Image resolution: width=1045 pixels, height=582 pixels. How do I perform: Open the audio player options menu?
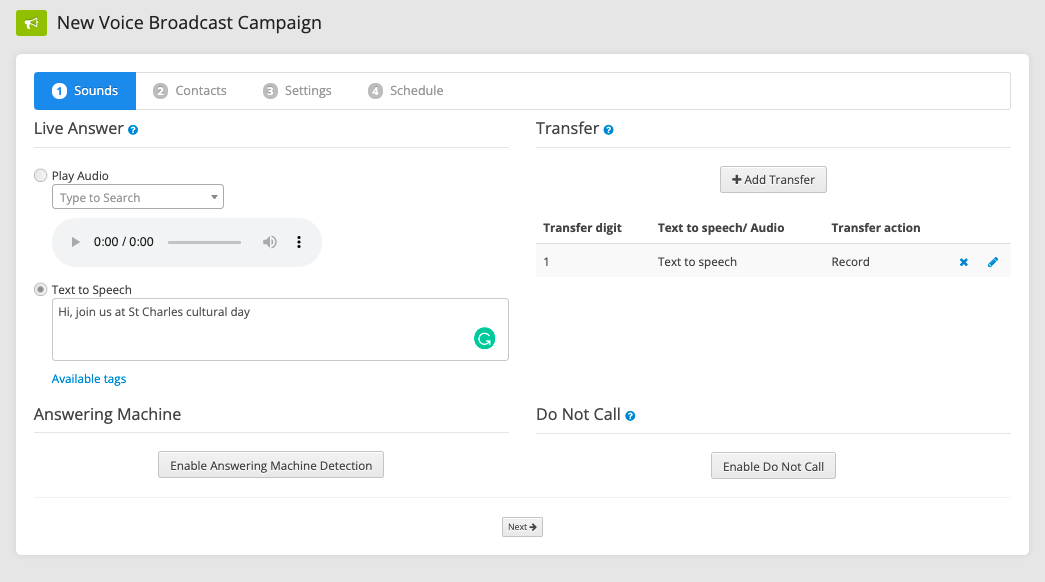tap(299, 241)
